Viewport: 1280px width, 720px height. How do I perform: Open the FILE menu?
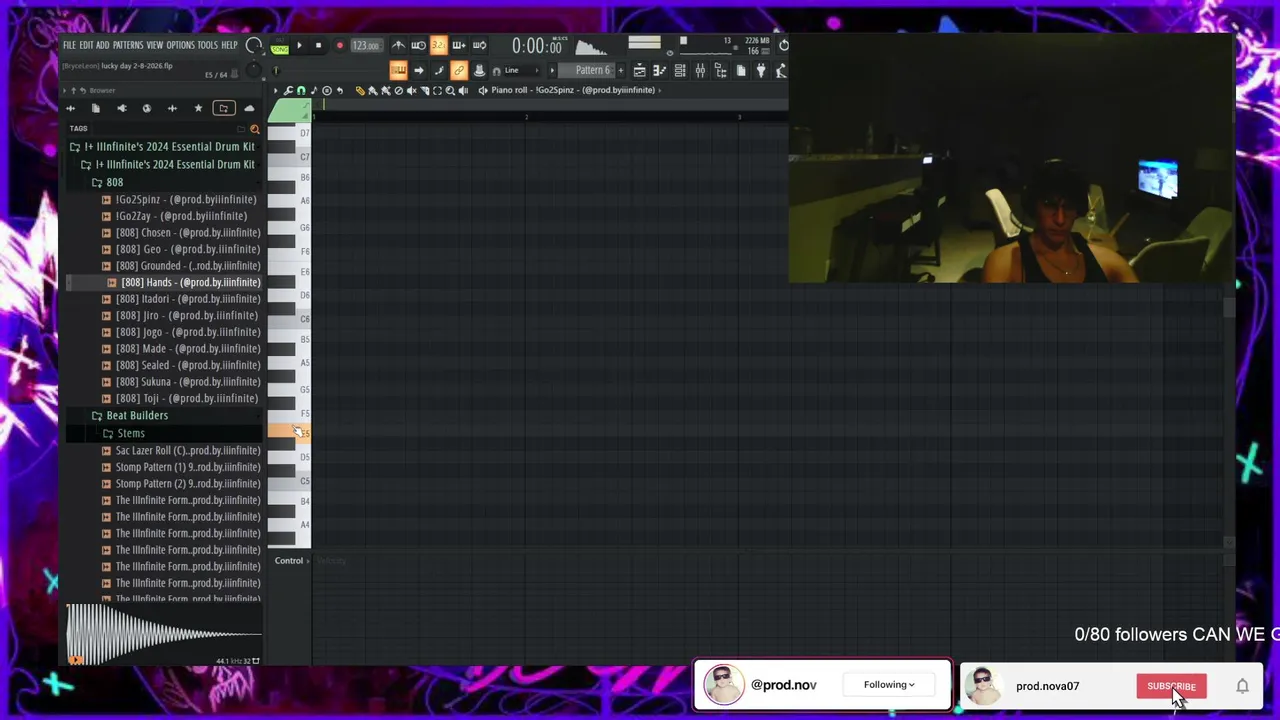[69, 46]
